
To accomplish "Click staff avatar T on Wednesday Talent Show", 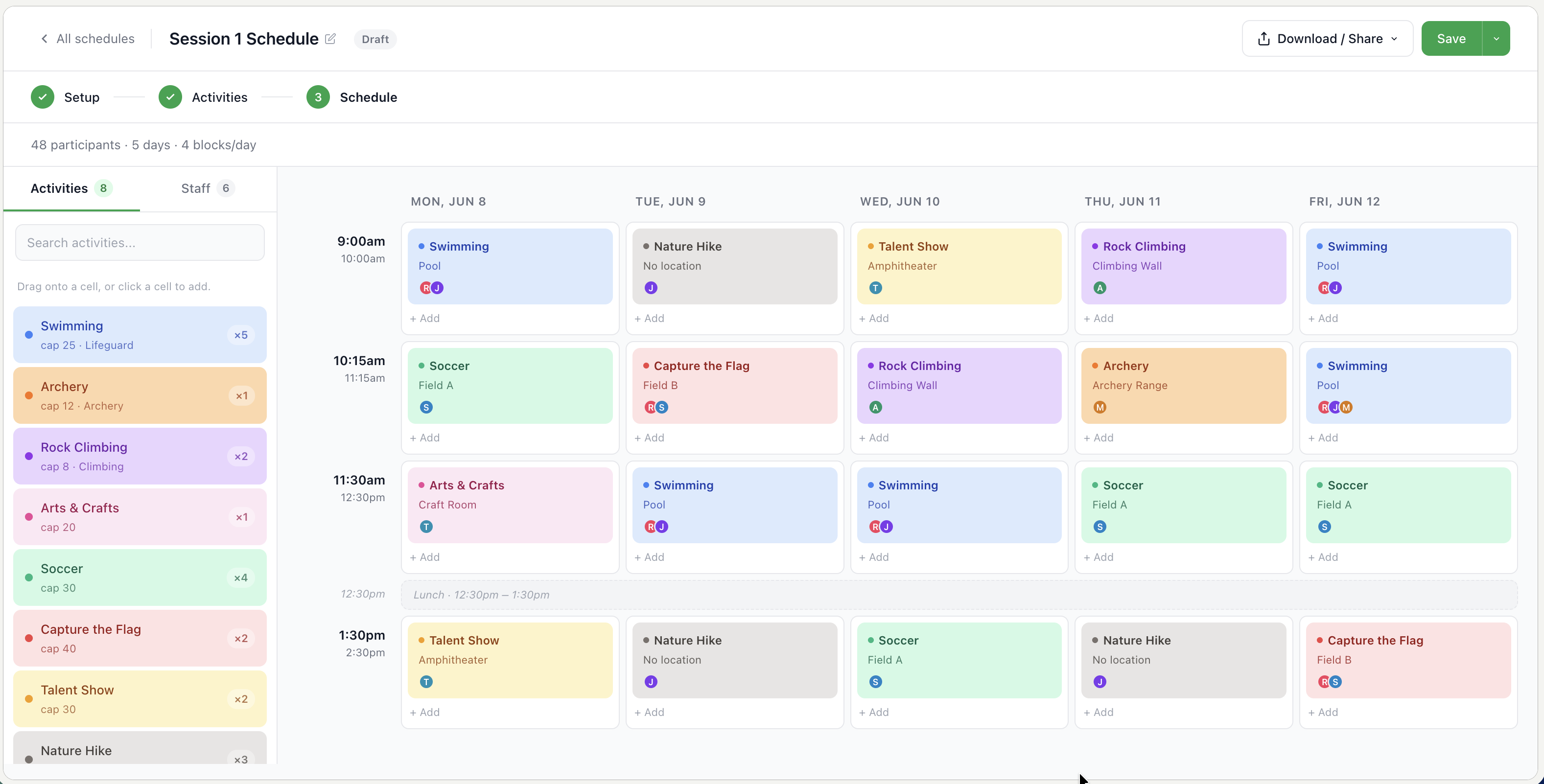I will click(x=875, y=288).
